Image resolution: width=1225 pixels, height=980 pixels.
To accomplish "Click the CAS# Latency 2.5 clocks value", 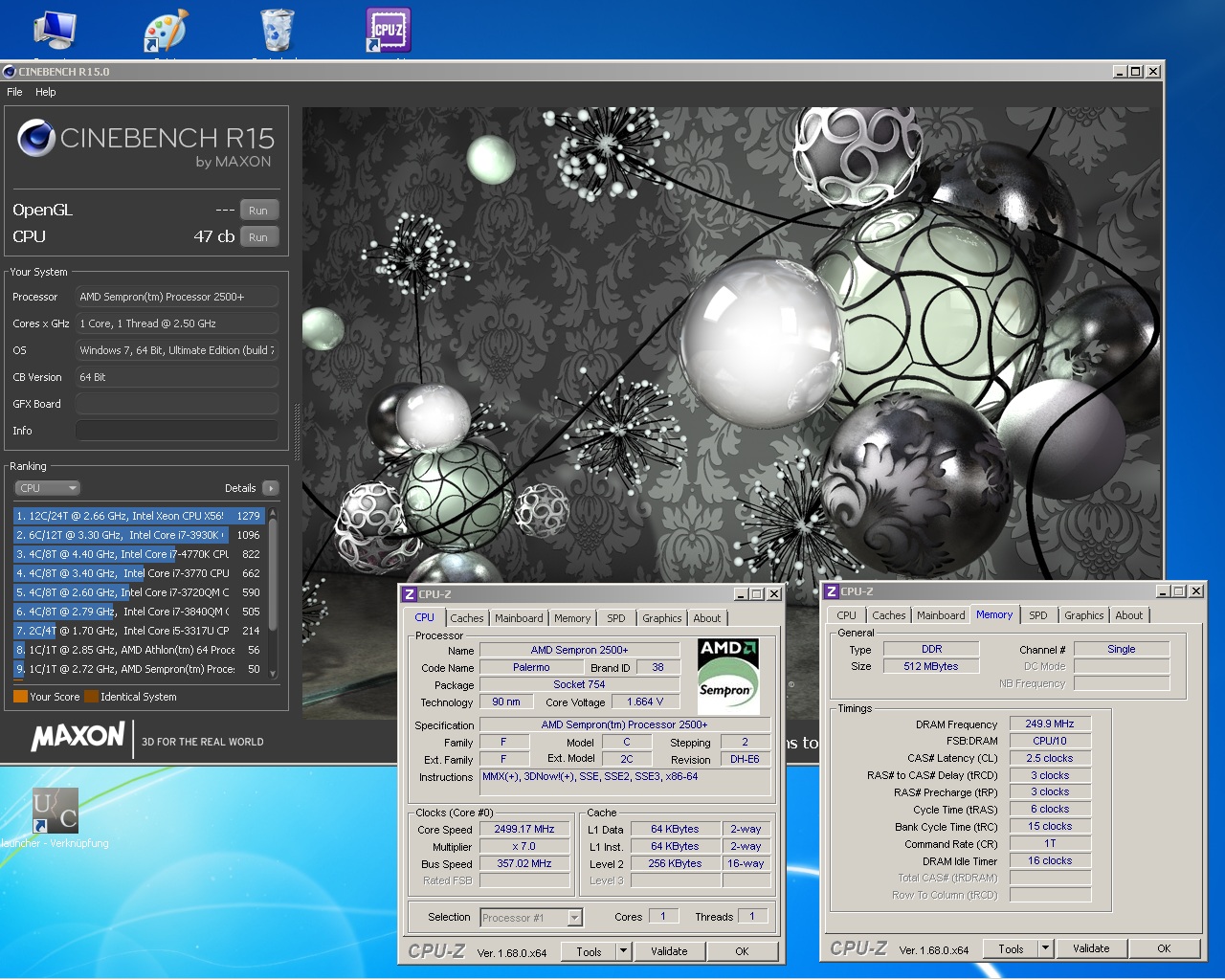I will (1050, 758).
